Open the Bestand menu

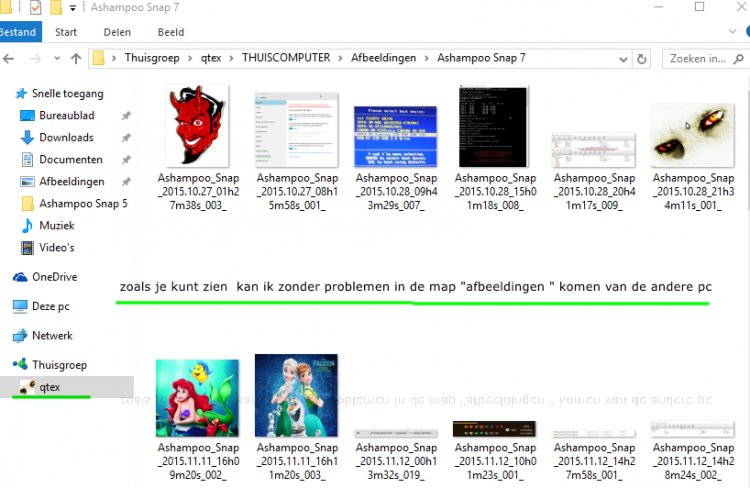click(19, 31)
